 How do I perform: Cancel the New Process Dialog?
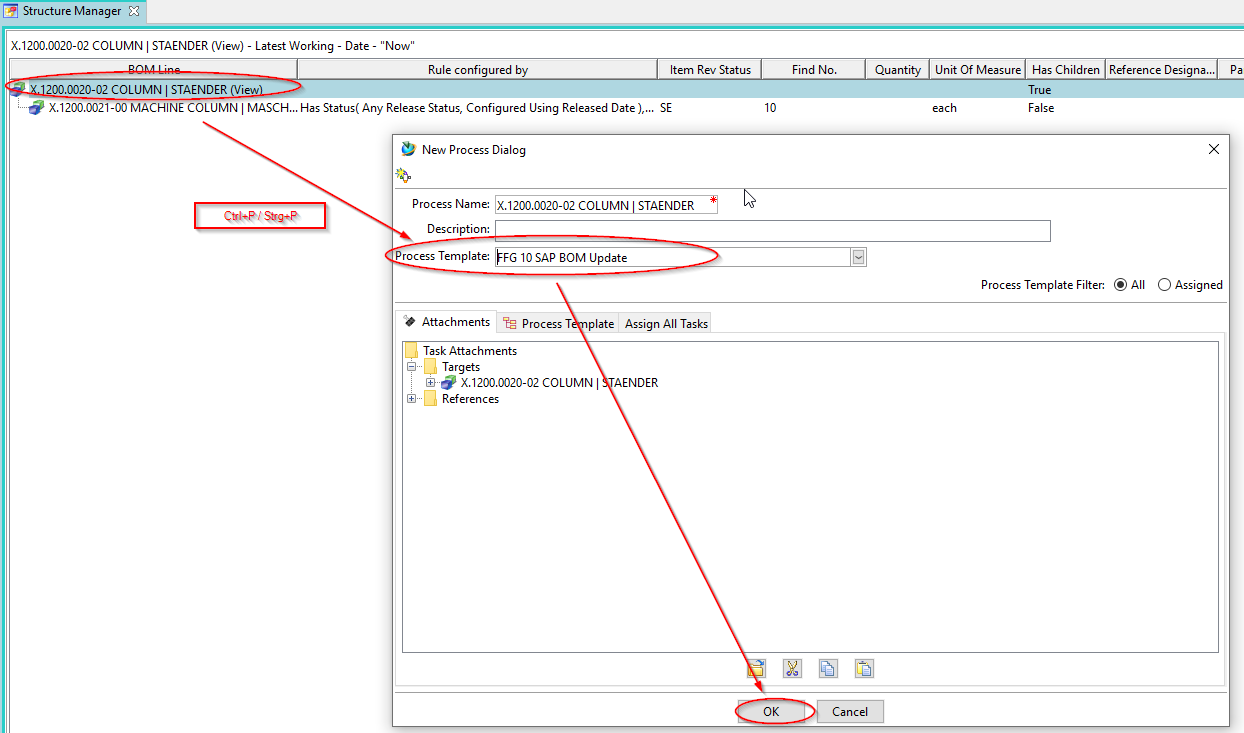point(850,712)
